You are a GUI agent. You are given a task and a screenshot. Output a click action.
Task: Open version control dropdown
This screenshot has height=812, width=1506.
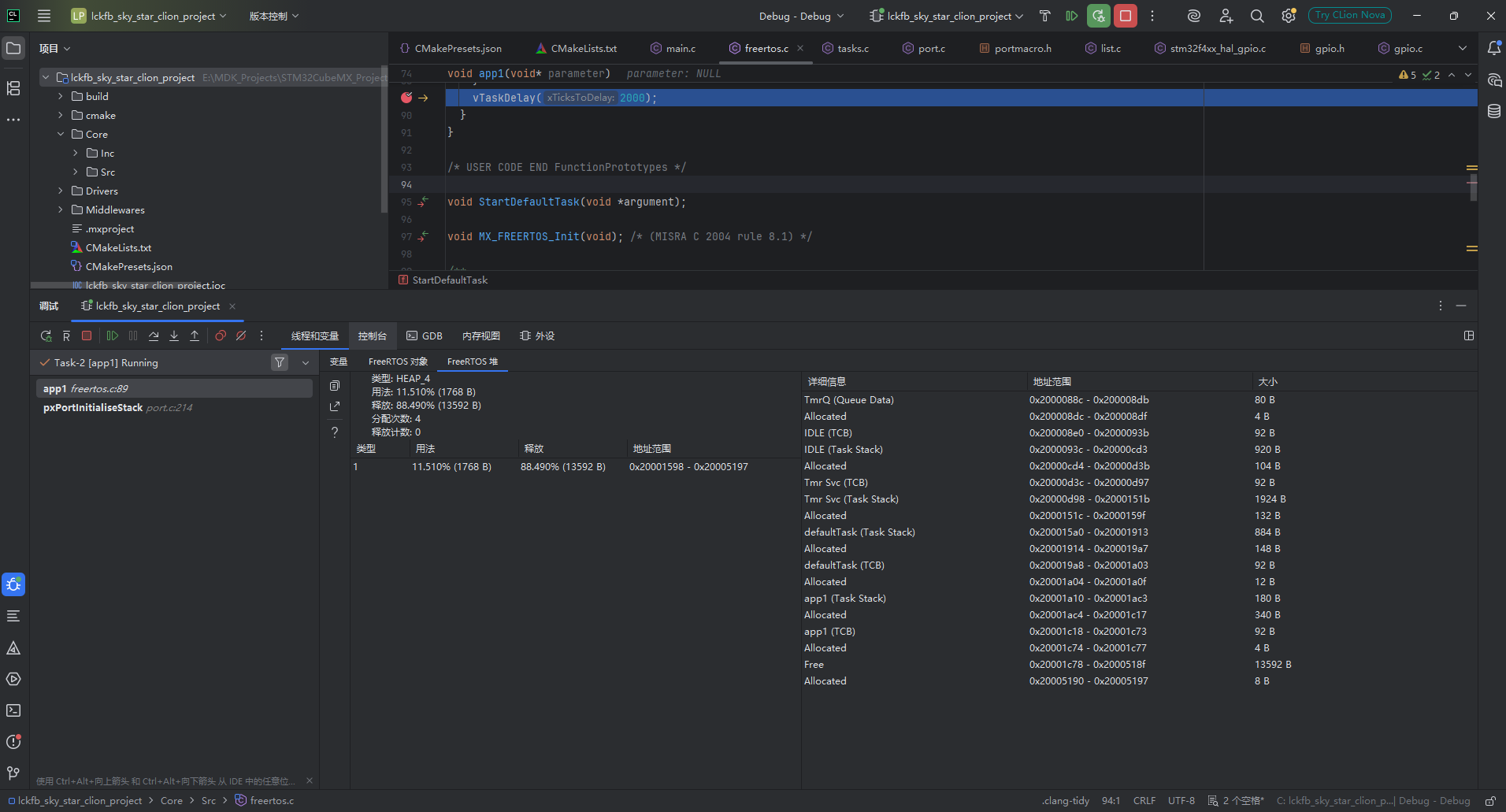[274, 16]
